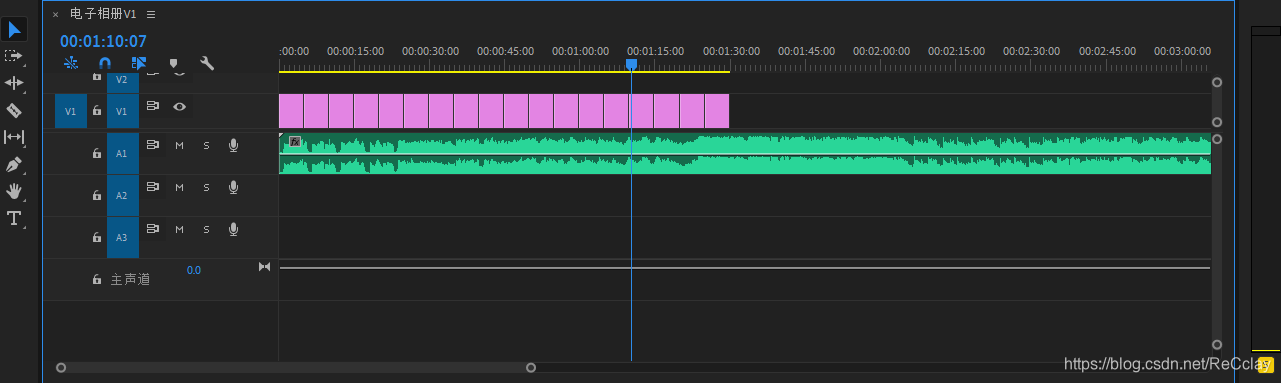
Task: Toggle A1 sync lock
Action: pos(153,145)
